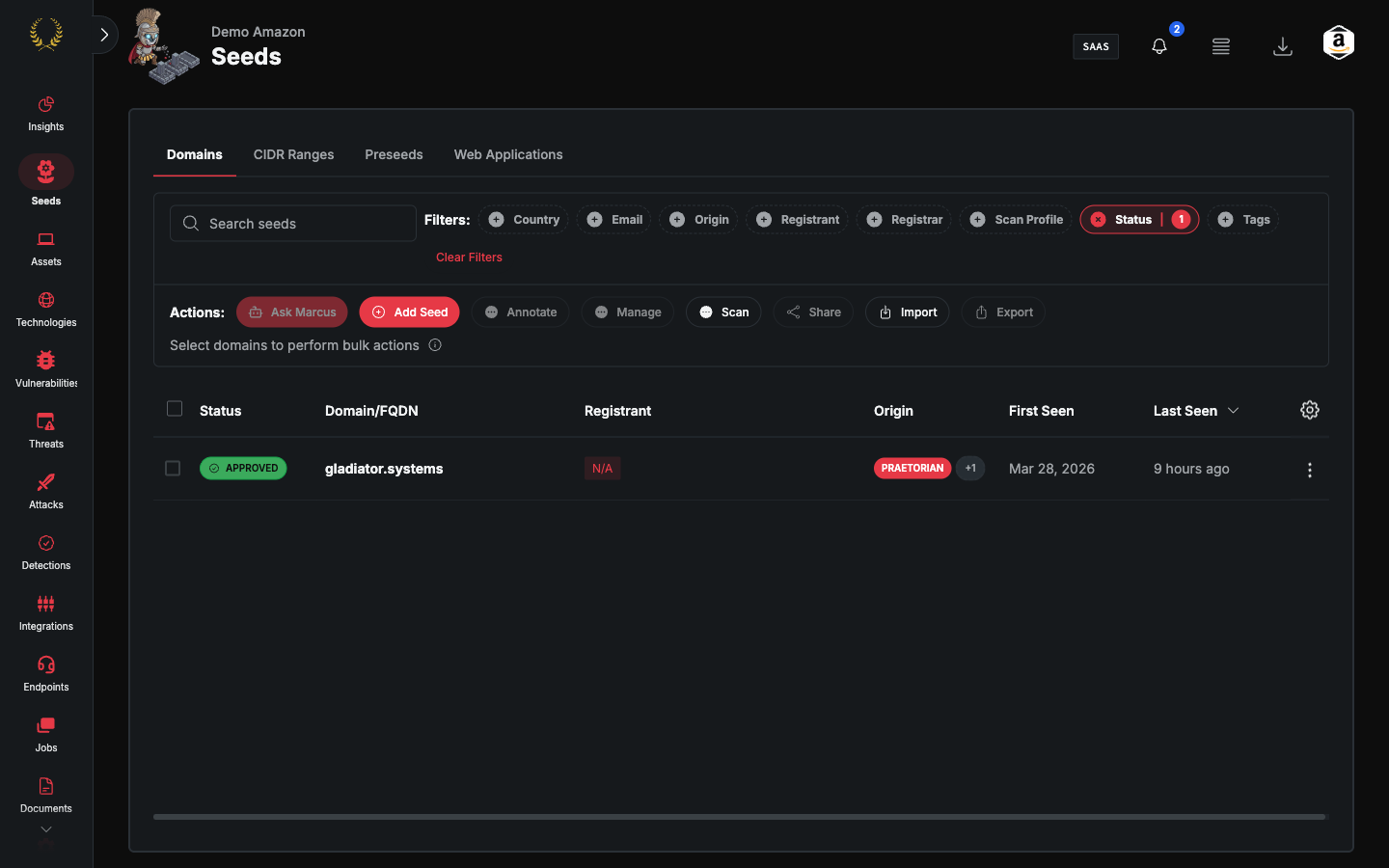This screenshot has width=1389, height=868.
Task: Click the PRAETORIAN origin tag
Action: point(912,468)
